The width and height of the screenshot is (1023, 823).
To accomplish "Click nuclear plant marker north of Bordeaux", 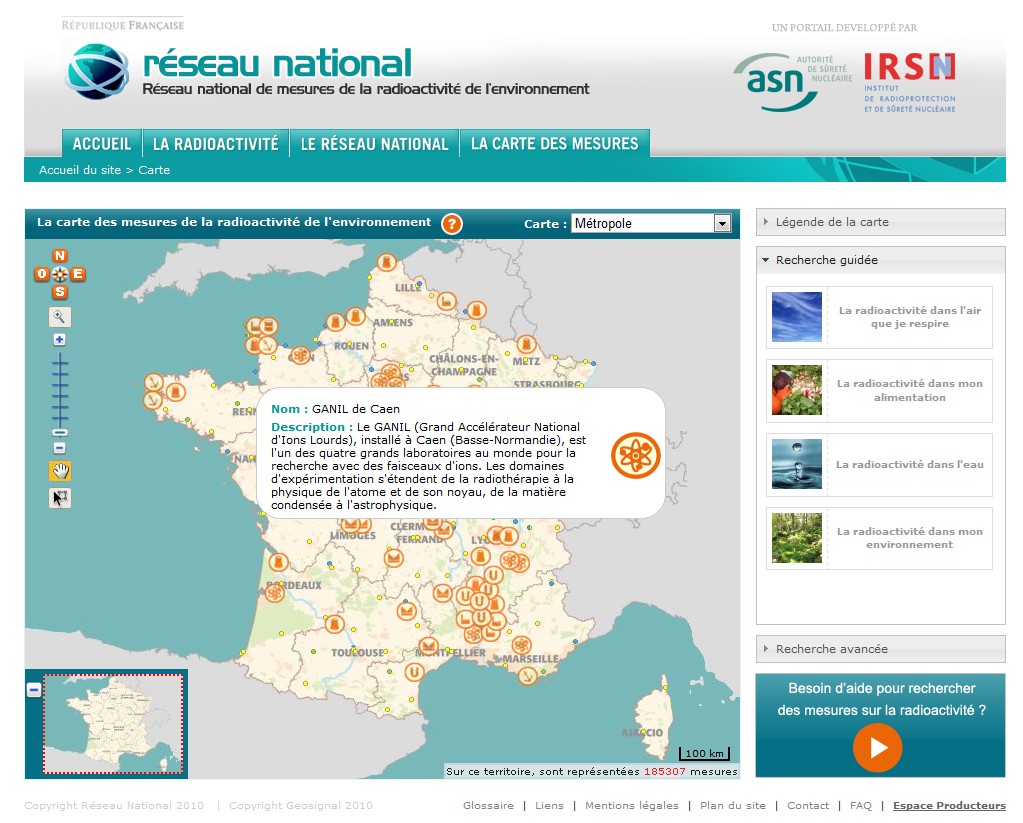I will click(279, 561).
